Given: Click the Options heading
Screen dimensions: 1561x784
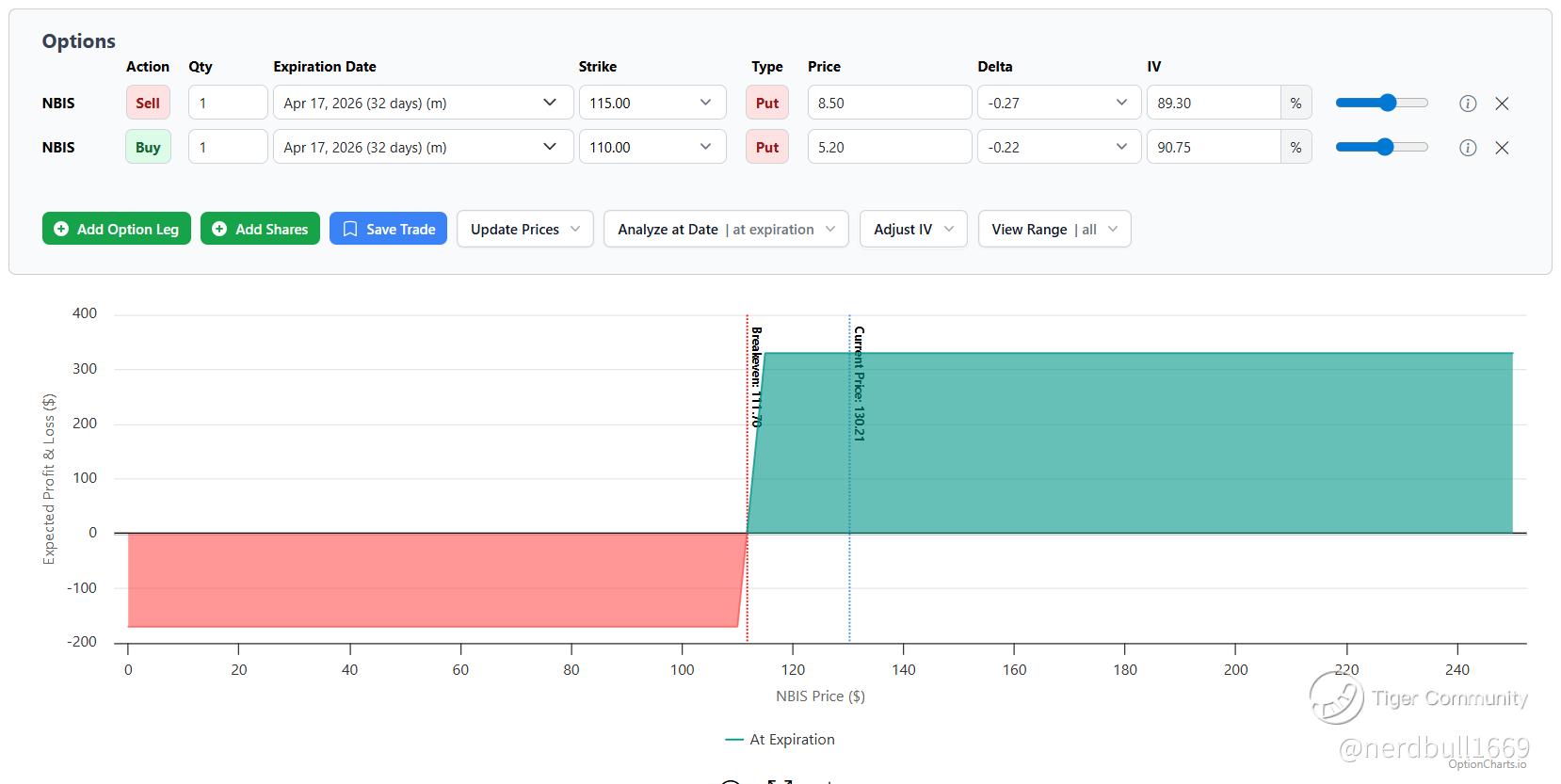Looking at the screenshot, I should (79, 41).
